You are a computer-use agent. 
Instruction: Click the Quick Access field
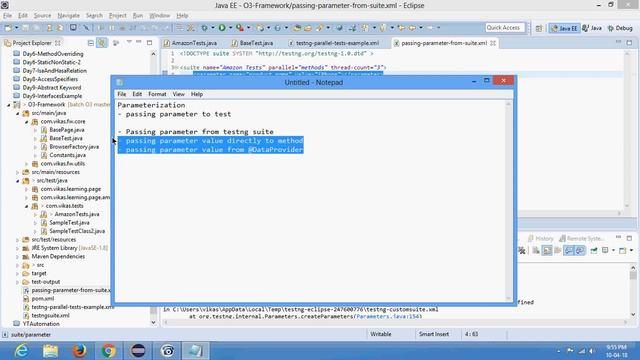pyautogui.click(x=505, y=28)
